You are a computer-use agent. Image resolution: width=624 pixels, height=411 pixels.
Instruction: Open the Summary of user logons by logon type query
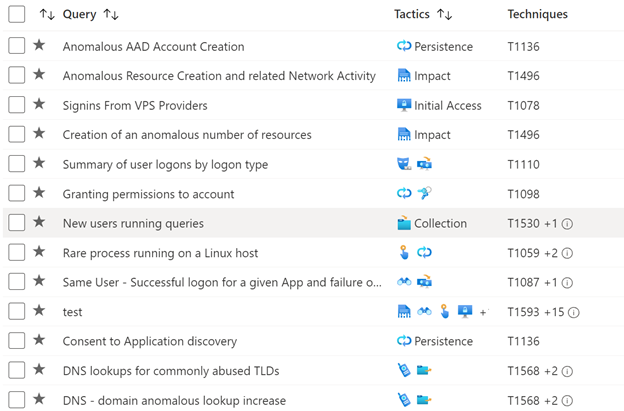coord(165,164)
